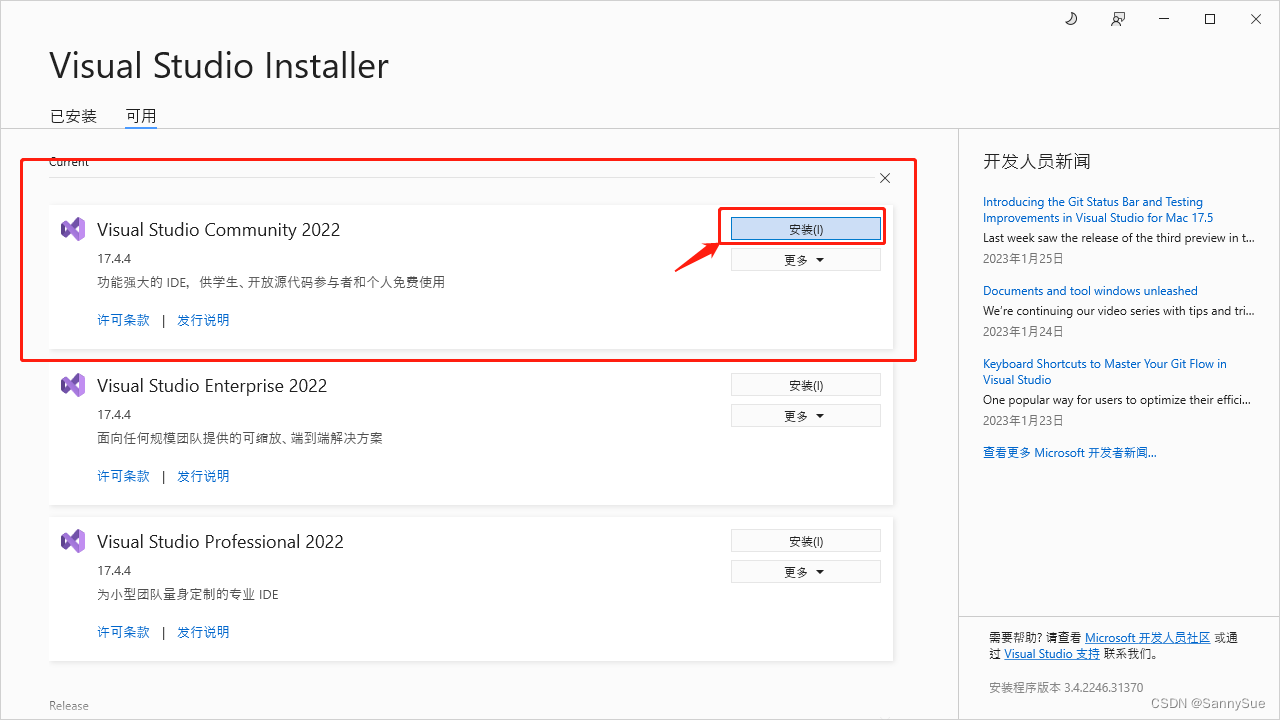Click the 开发人员新闻 heading

coord(1036,161)
